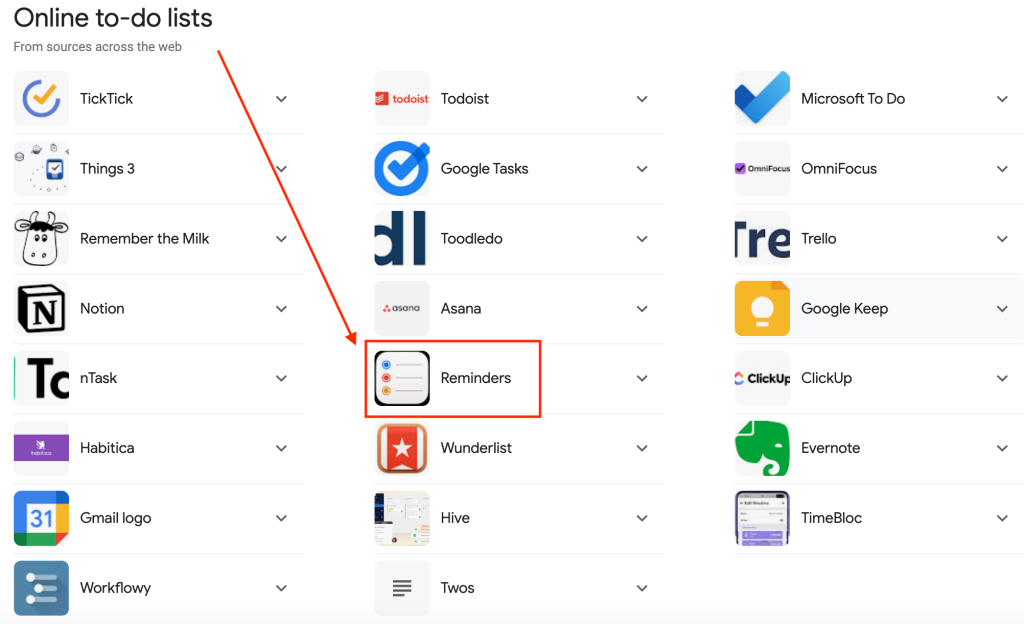The height and width of the screenshot is (624, 1024).
Task: Expand the Toodledo entry chevron
Action: click(642, 239)
